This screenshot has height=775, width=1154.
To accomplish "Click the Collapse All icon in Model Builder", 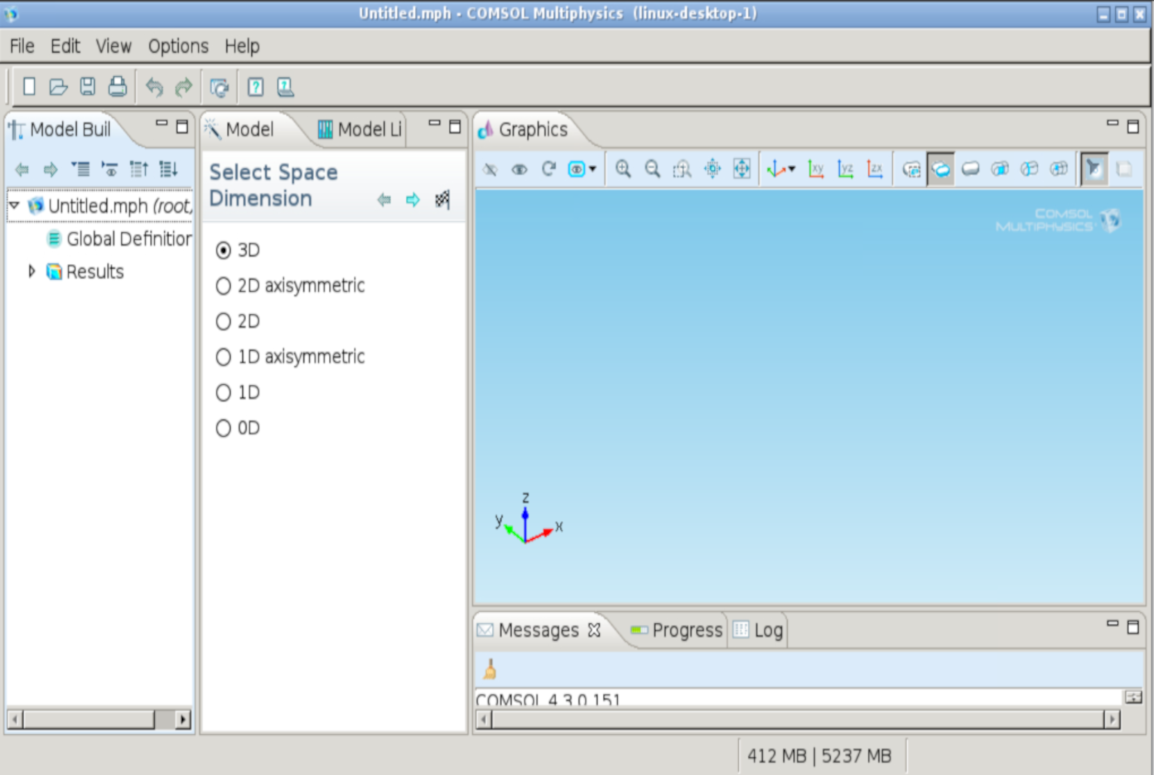I will pos(80,169).
